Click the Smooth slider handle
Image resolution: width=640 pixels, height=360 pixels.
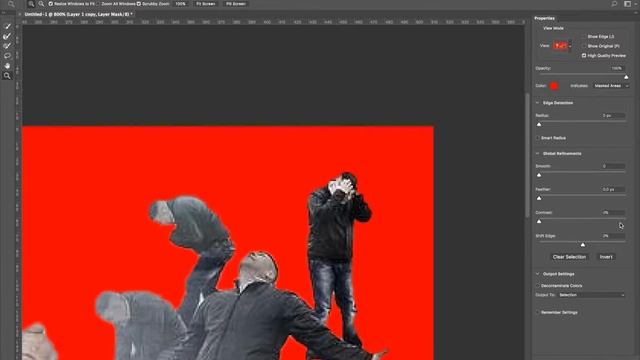(539, 175)
